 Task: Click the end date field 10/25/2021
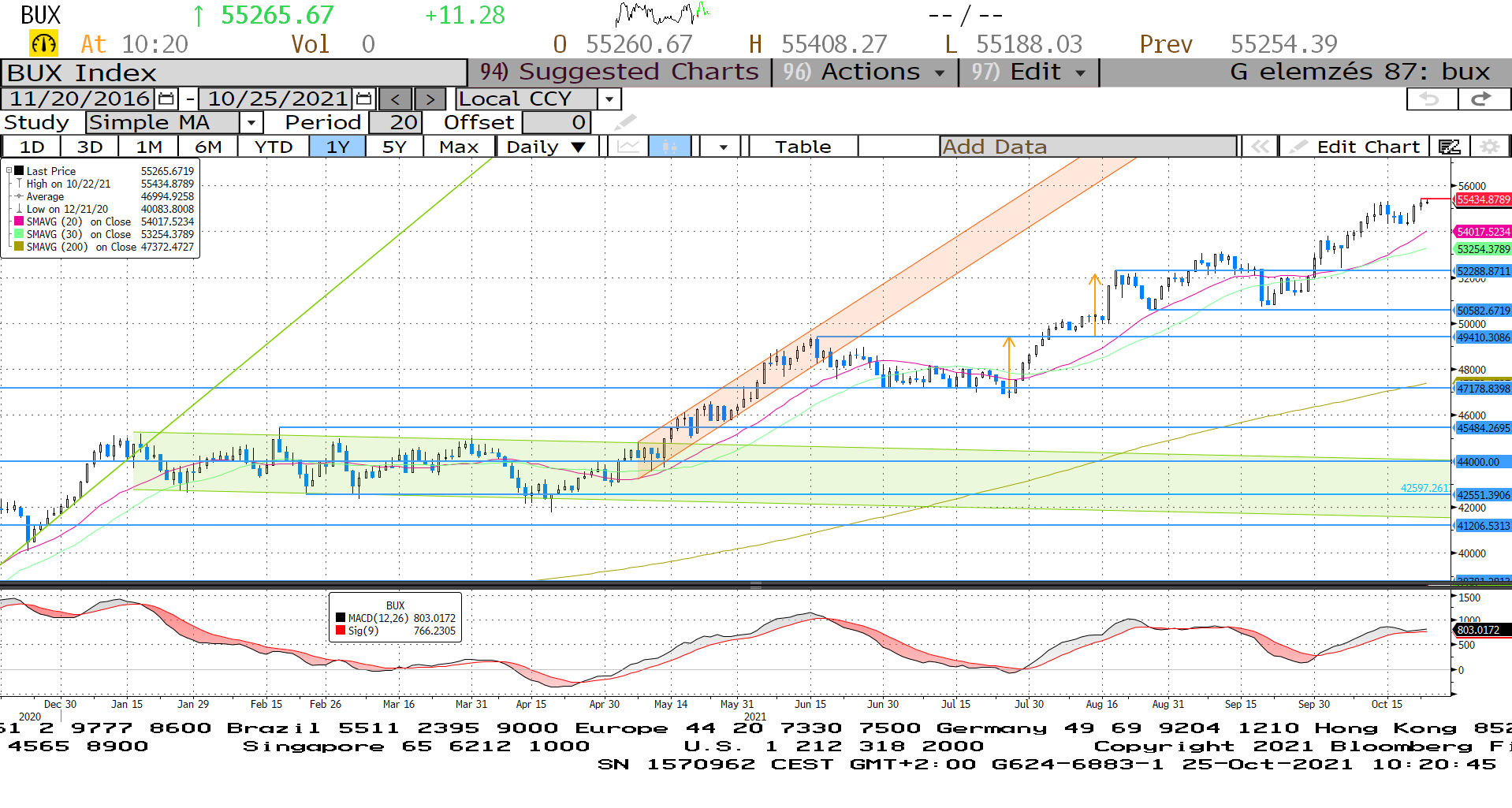[x=277, y=99]
